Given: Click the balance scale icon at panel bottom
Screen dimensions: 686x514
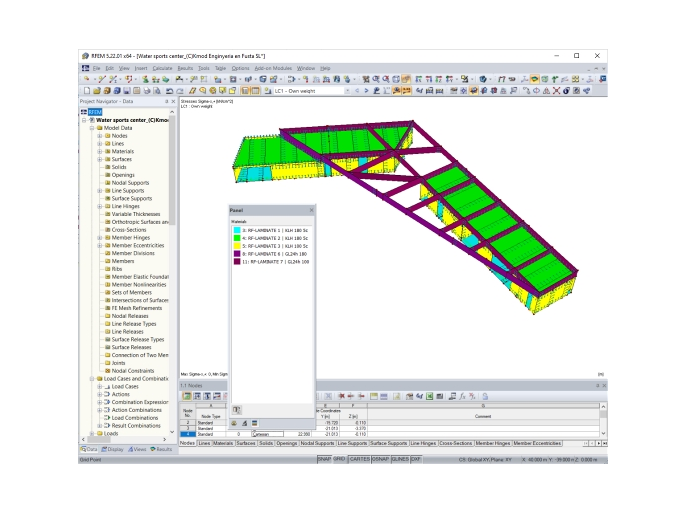Looking at the screenshot, I should [x=245, y=423].
